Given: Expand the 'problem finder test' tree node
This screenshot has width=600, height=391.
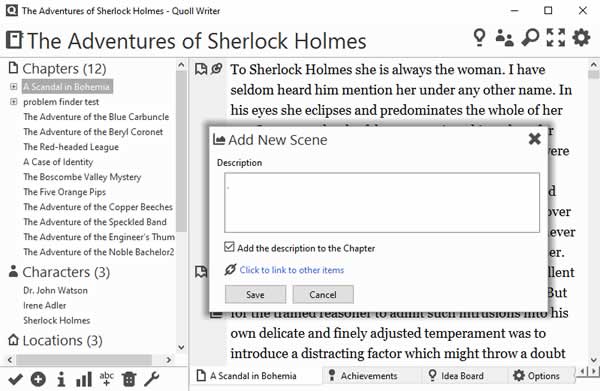Looking at the screenshot, I should [x=13, y=102].
